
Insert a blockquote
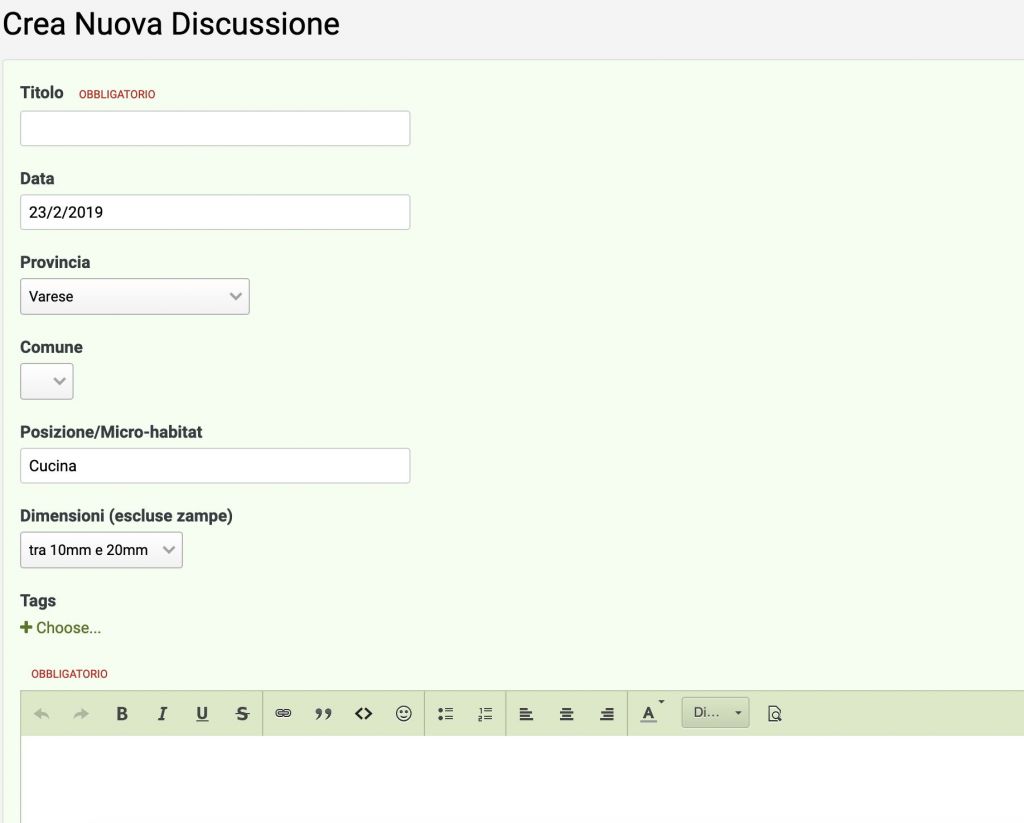323,714
